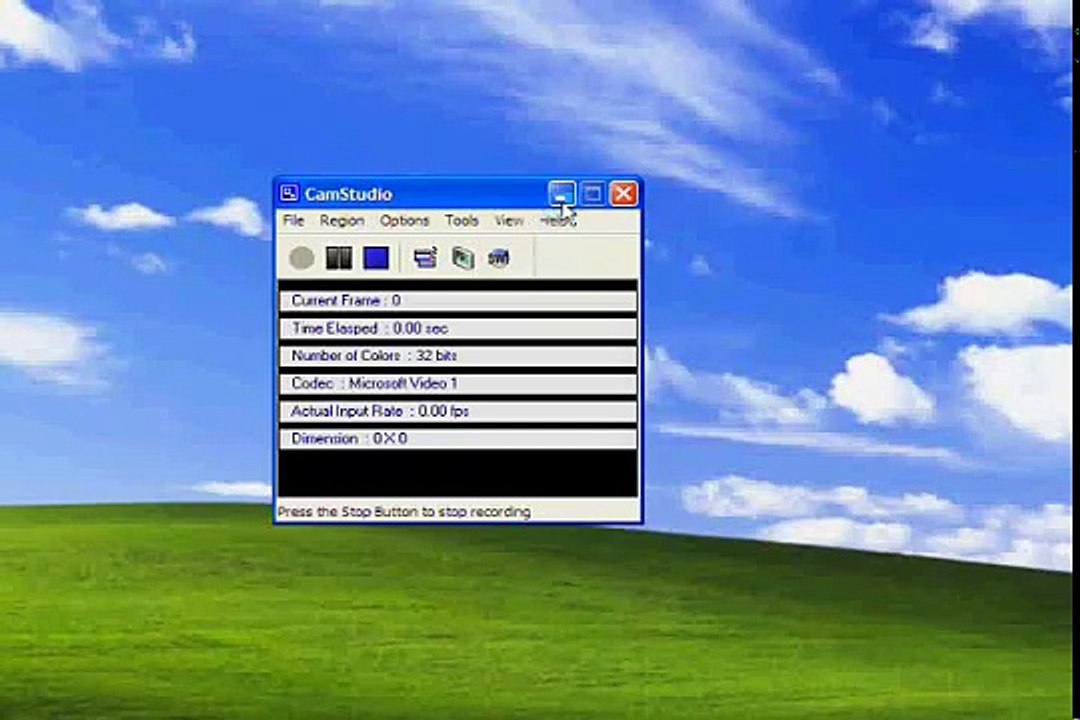Click the CamStudio title text

(349, 194)
